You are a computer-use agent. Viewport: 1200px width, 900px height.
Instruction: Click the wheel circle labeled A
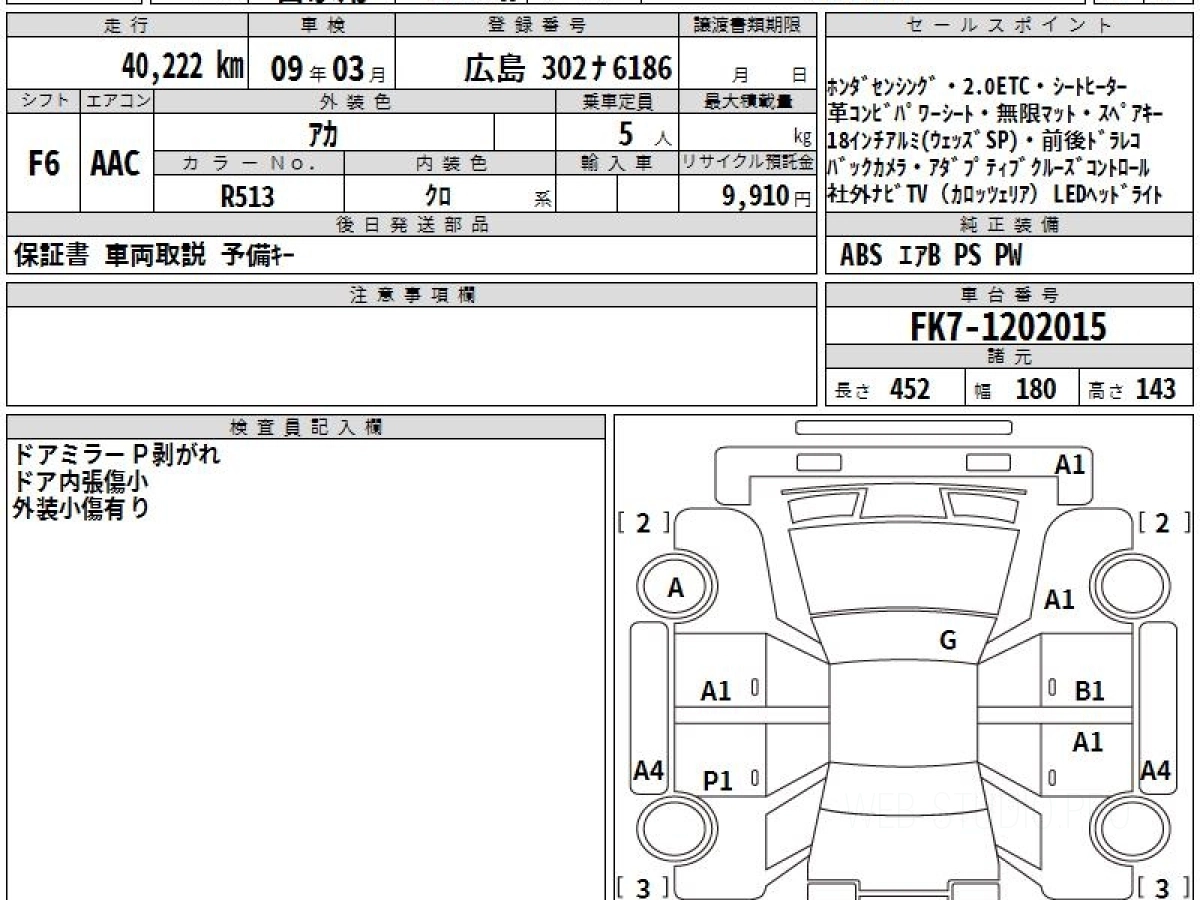pos(676,589)
